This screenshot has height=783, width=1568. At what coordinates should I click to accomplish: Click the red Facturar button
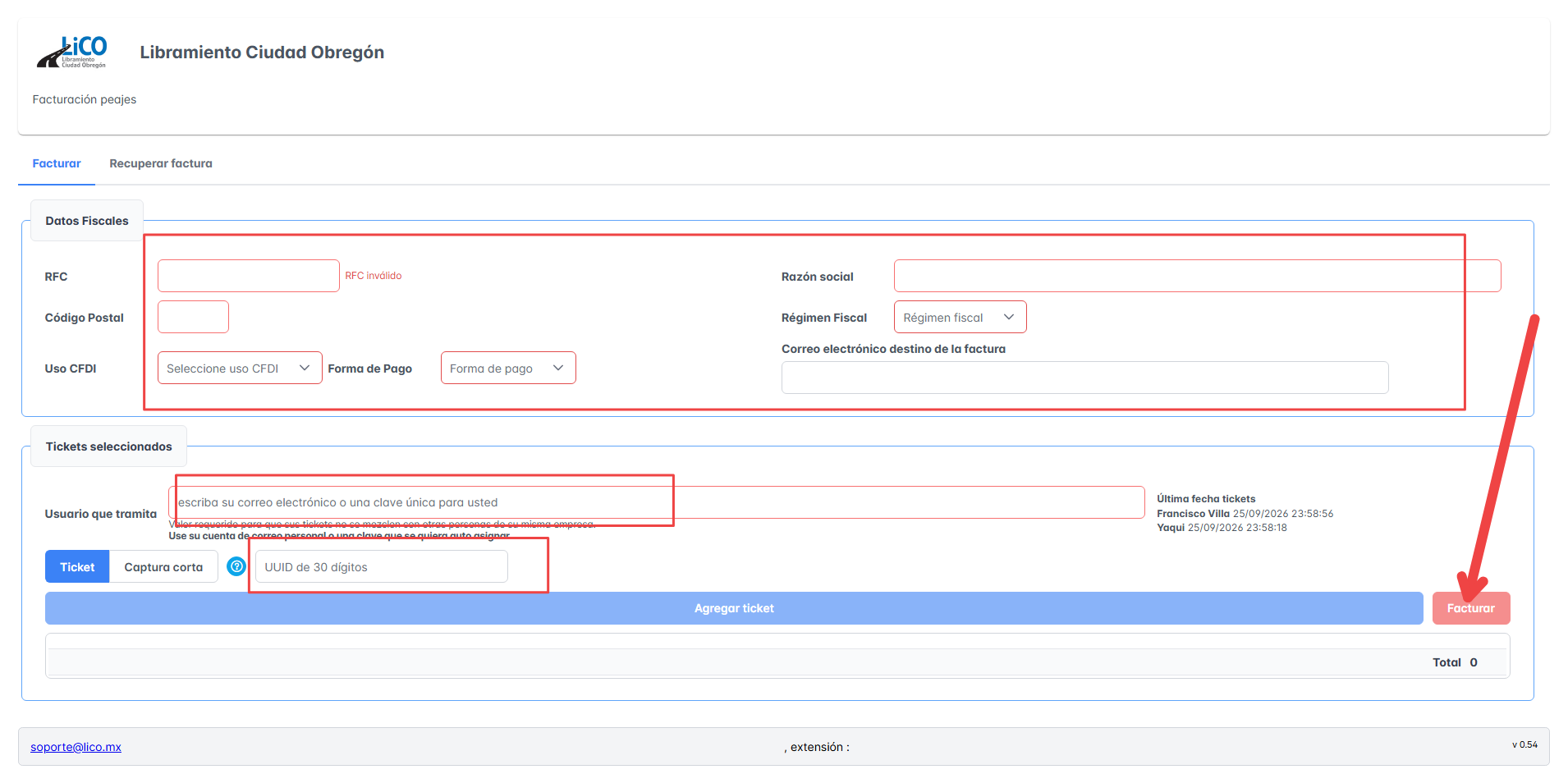click(x=1471, y=608)
